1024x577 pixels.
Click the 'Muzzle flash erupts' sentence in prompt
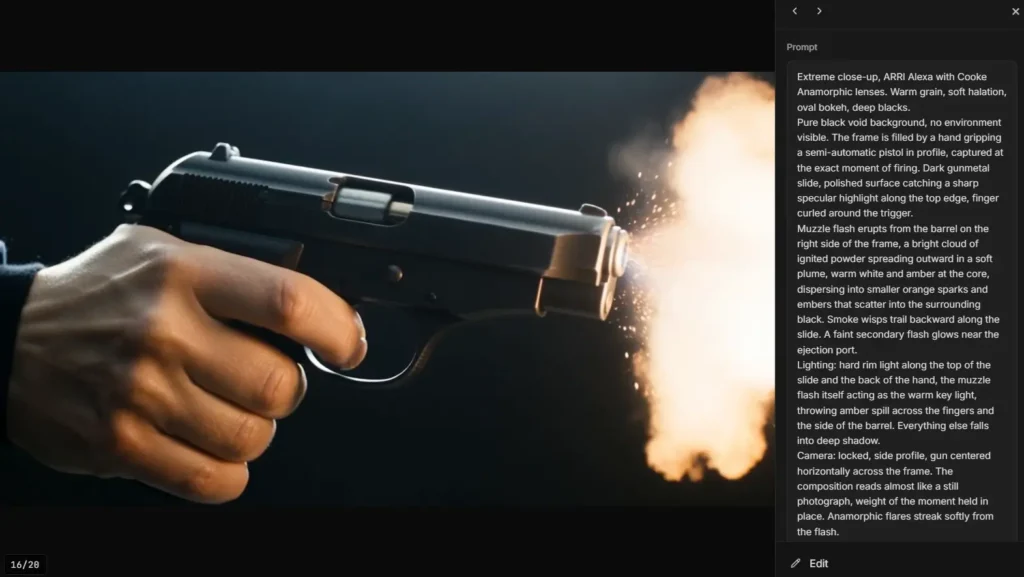click(897, 289)
